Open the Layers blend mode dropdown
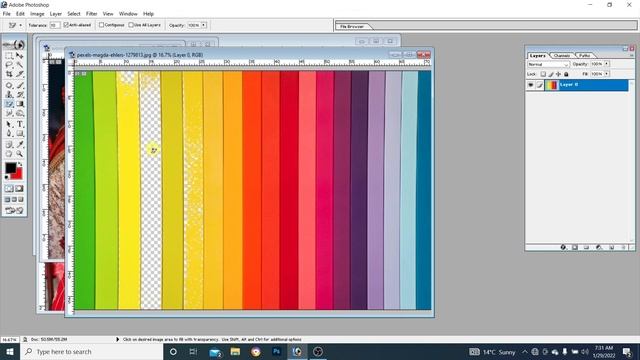 548,64
